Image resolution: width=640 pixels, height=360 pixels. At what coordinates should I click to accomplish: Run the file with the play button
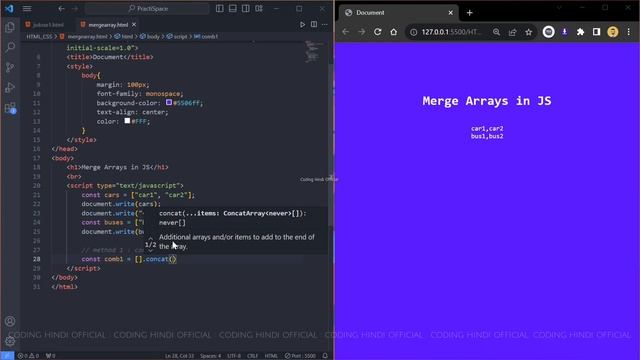pyautogui.click(x=302, y=25)
